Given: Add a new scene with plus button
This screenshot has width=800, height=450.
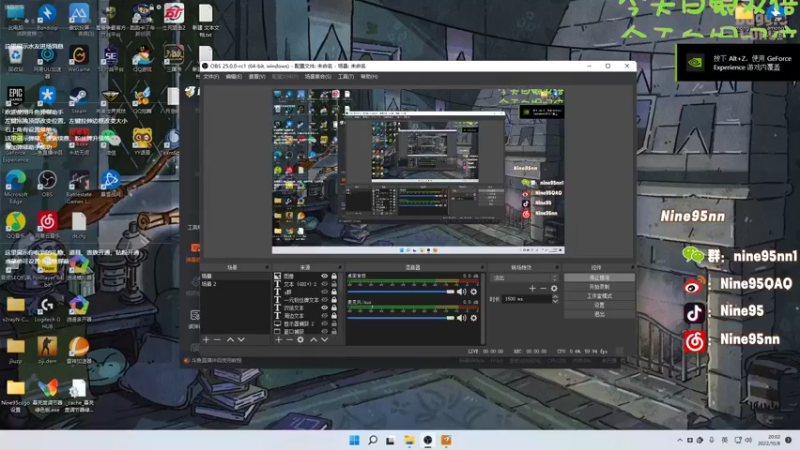Looking at the screenshot, I should click(206, 339).
